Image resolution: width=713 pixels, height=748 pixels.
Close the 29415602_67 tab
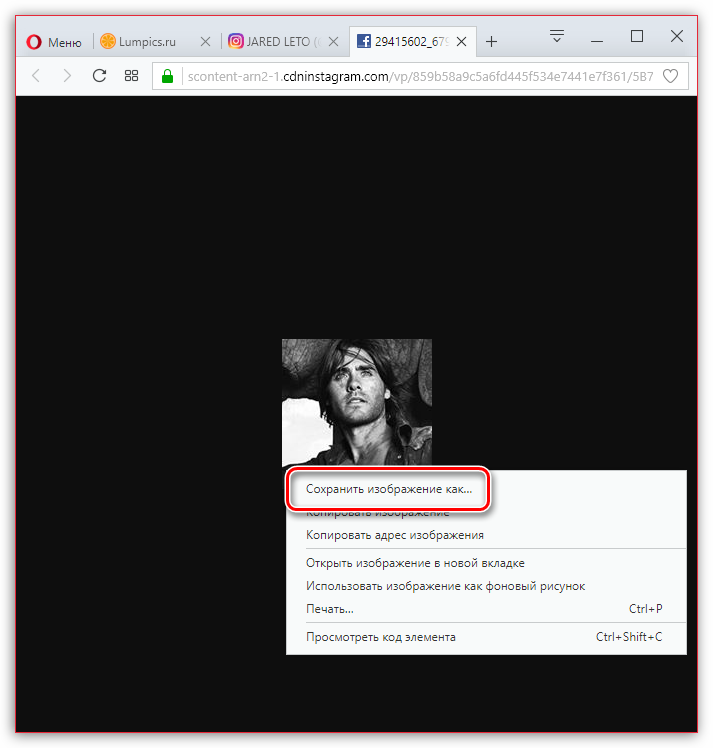pyautogui.click(x=462, y=42)
